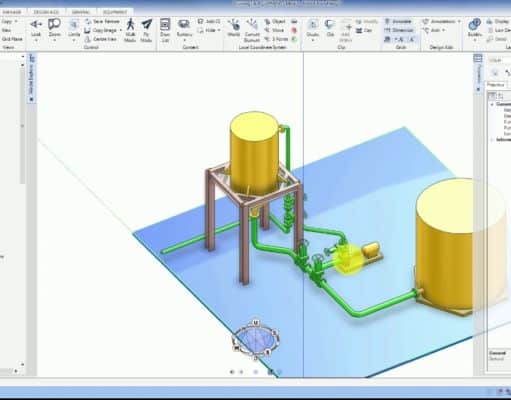Select the elevated yellow tank in the model
Screen dimensions: 511x400
(x=254, y=152)
